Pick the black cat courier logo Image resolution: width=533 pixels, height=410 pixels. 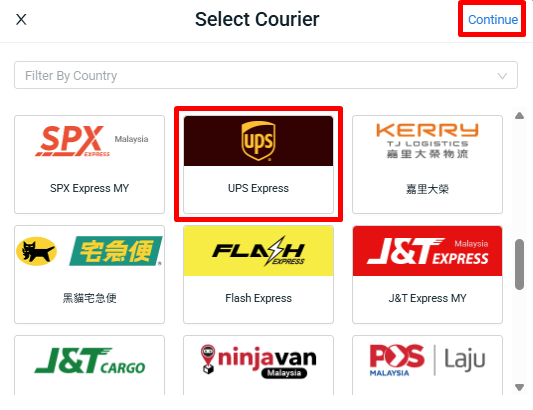pyautogui.click(x=89, y=251)
